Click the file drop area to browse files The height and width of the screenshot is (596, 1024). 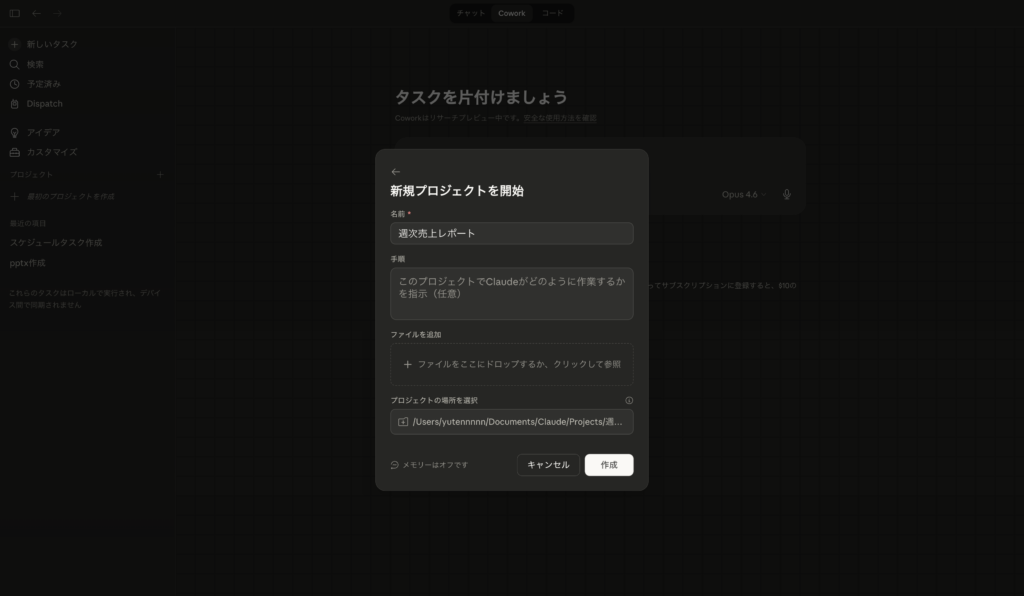pyautogui.click(x=511, y=364)
